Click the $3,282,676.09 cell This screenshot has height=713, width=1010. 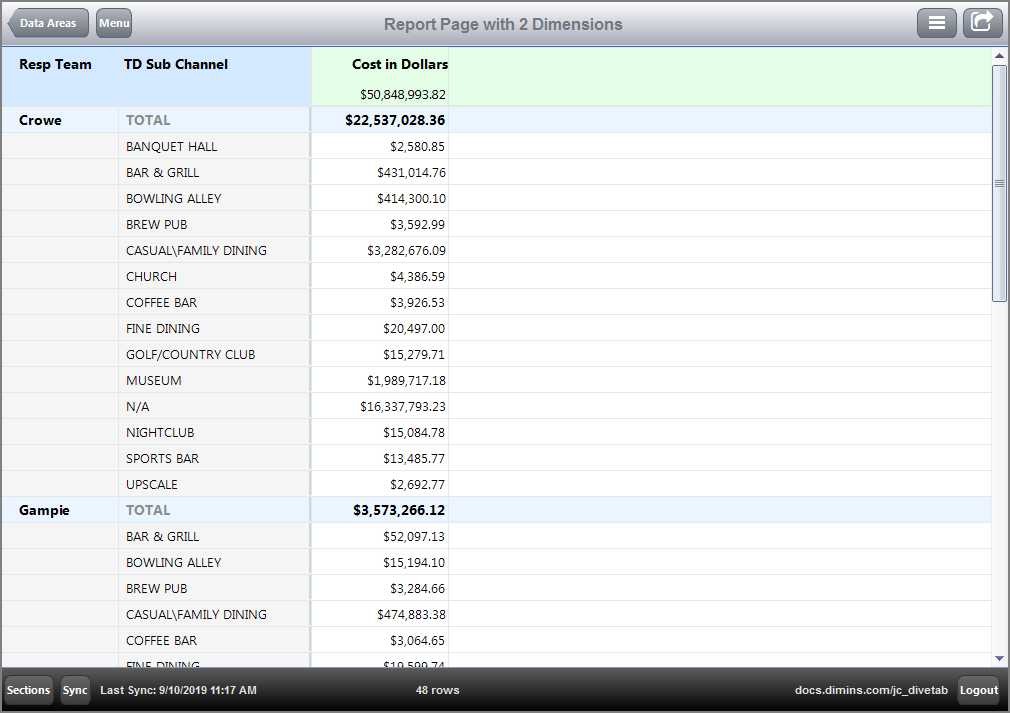[406, 251]
